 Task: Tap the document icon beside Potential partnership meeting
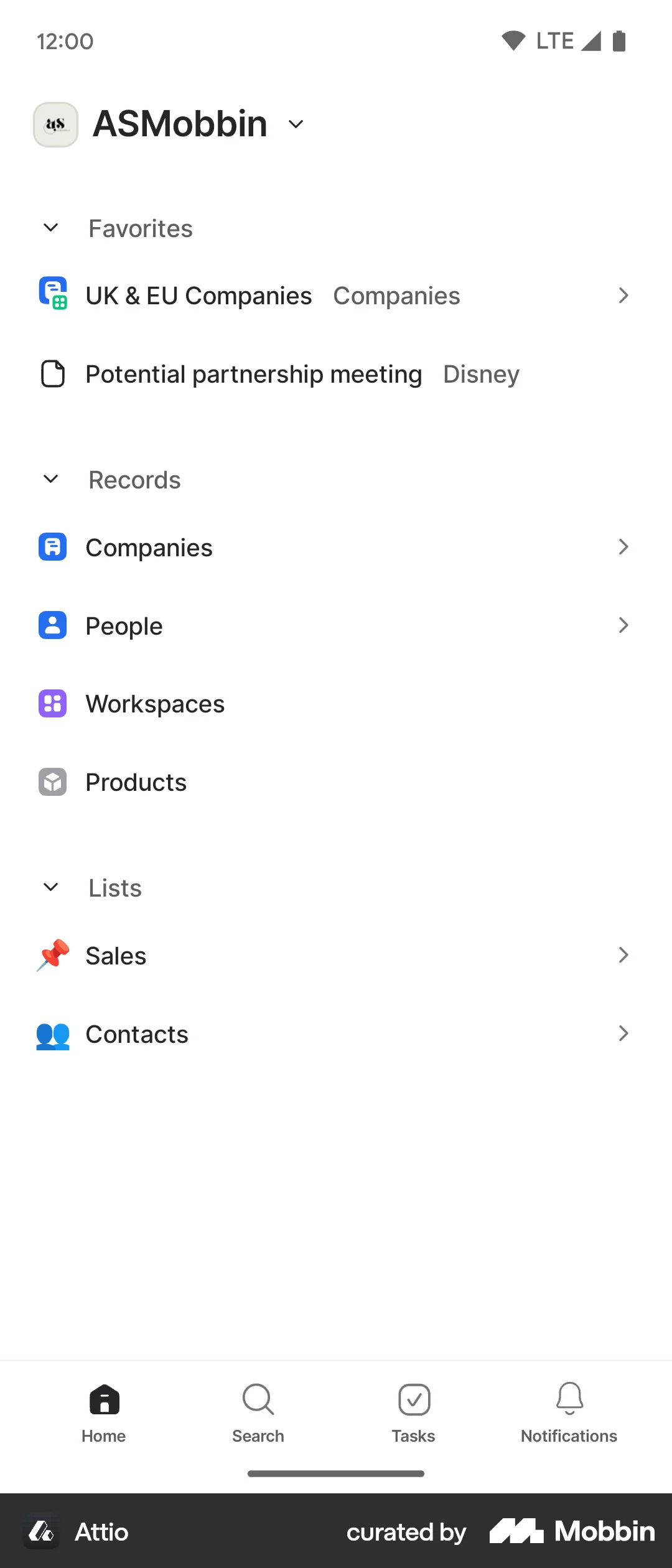pyautogui.click(x=53, y=374)
